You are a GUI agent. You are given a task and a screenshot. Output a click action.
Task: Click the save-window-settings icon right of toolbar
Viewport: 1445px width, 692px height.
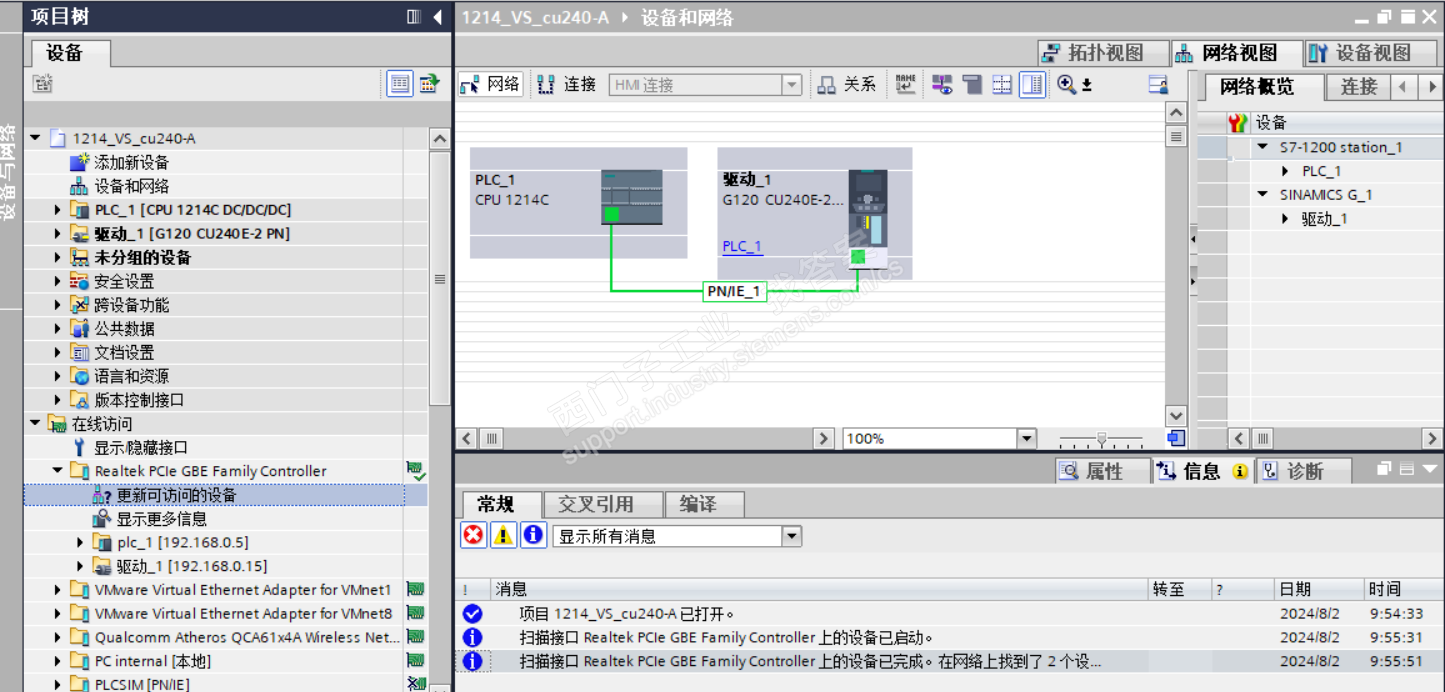1158,85
